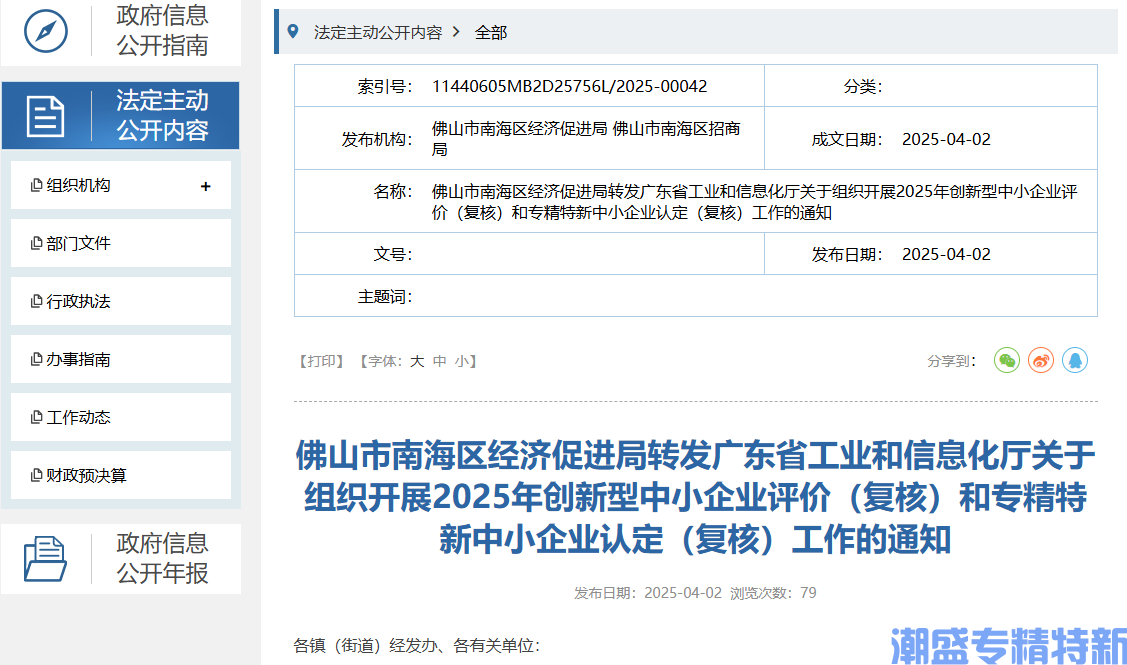Expand 组织机构 with the plus sign
This screenshot has width=1127, height=665.
[x=206, y=186]
